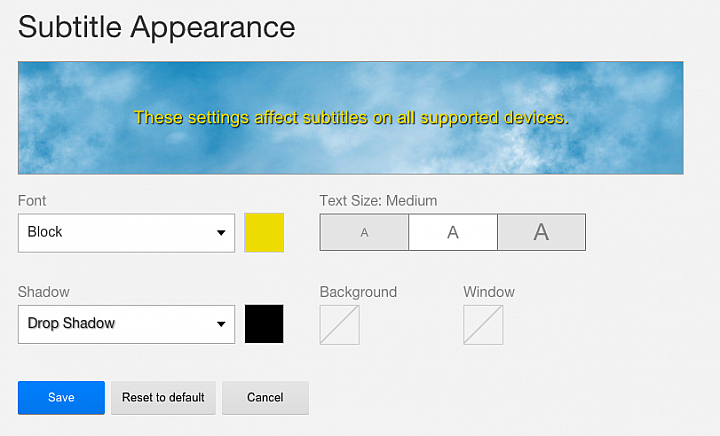Click the Subtitle Appearance heading
This screenshot has width=720, height=436.
pyautogui.click(x=156, y=27)
